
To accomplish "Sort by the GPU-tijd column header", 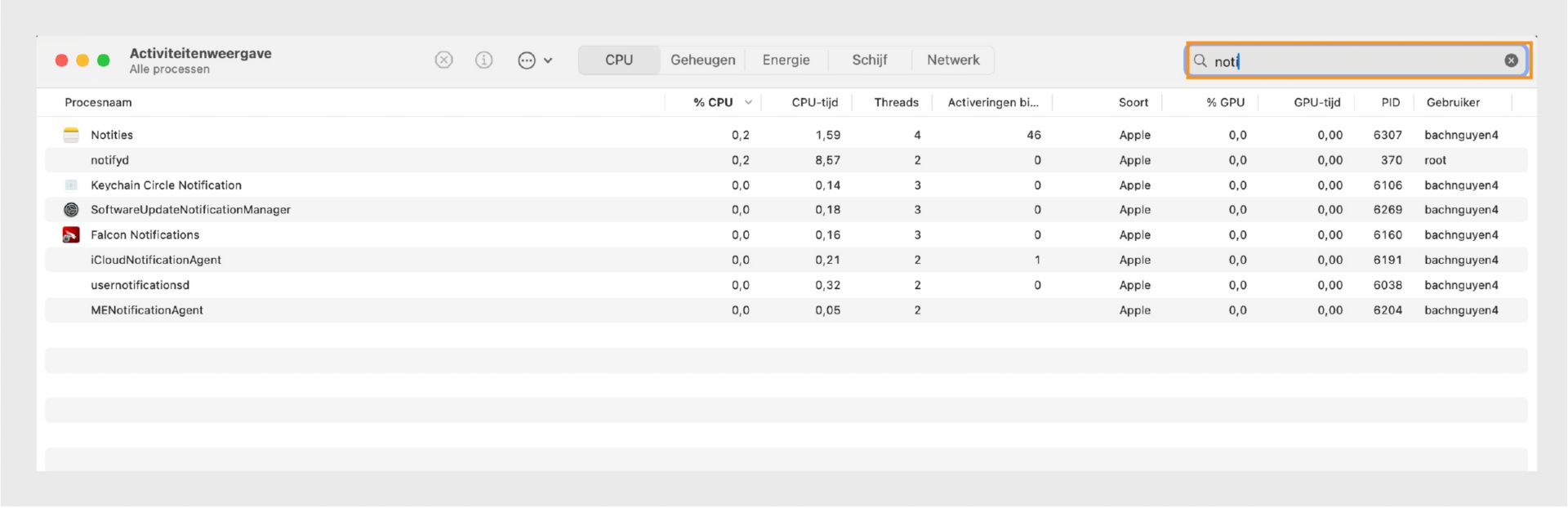I will 1317,102.
